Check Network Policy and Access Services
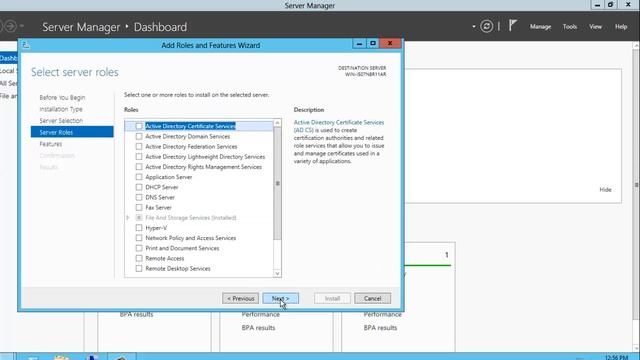Screen dimensions: 640x360 [139, 238]
